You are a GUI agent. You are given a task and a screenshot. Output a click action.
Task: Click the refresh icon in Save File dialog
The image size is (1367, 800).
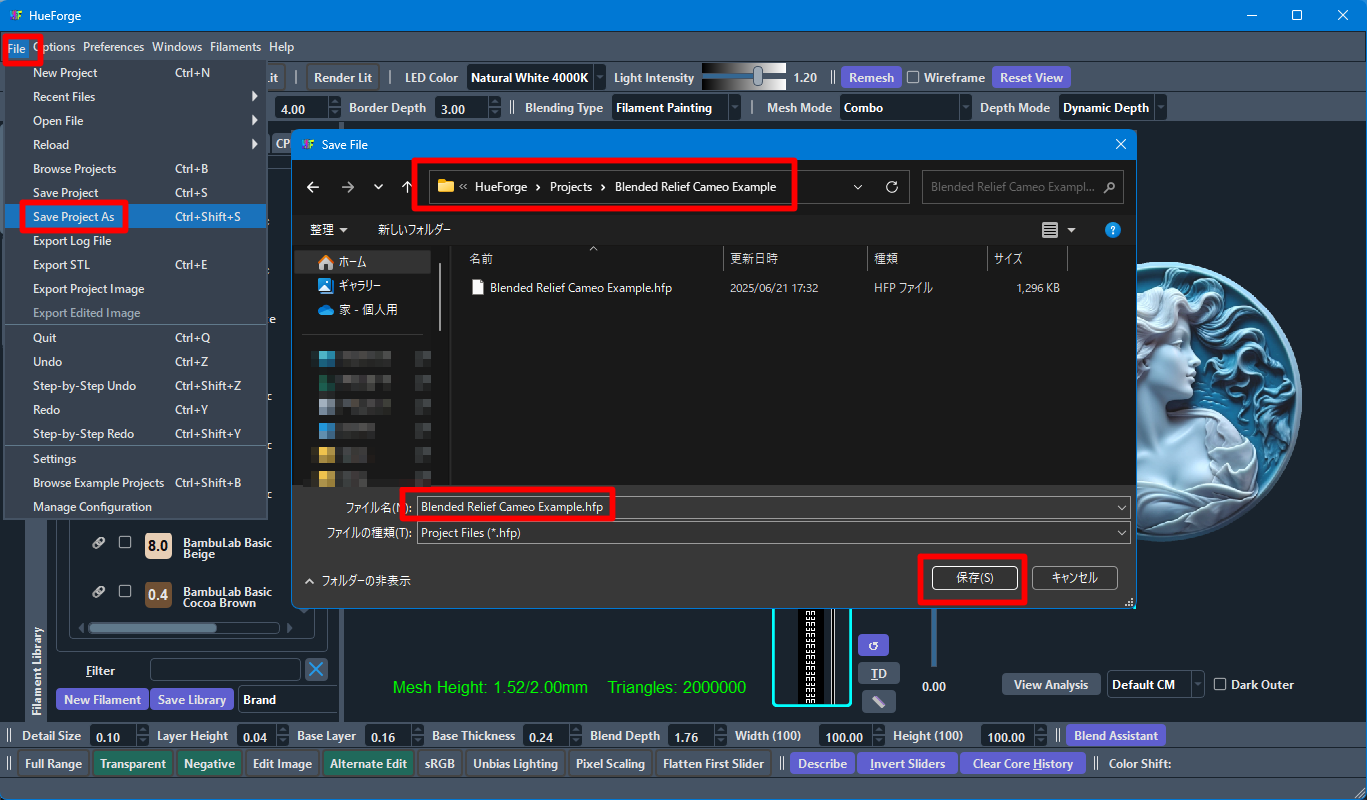892,187
